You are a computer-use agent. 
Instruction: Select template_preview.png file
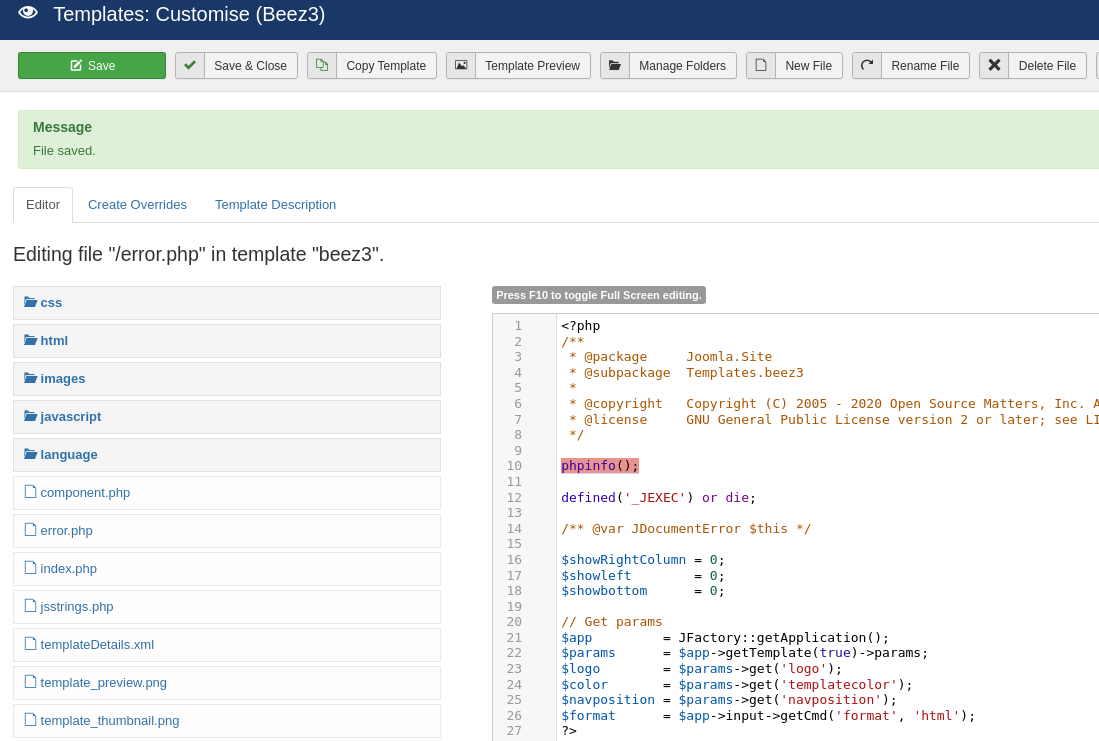pos(103,683)
